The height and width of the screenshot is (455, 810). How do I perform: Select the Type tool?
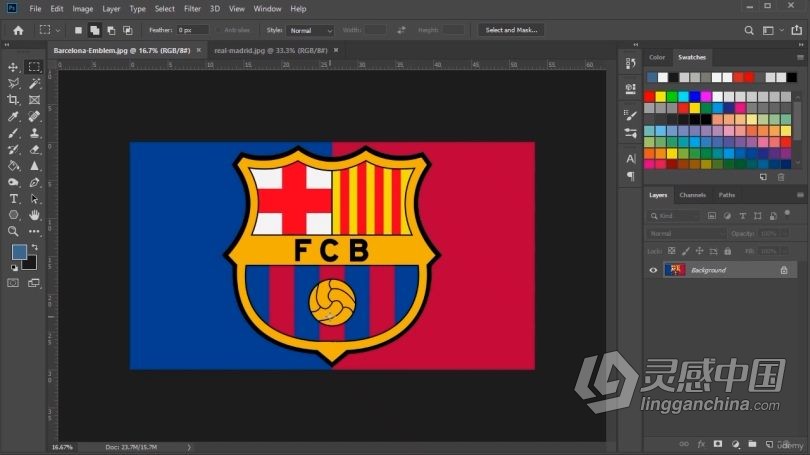13,199
